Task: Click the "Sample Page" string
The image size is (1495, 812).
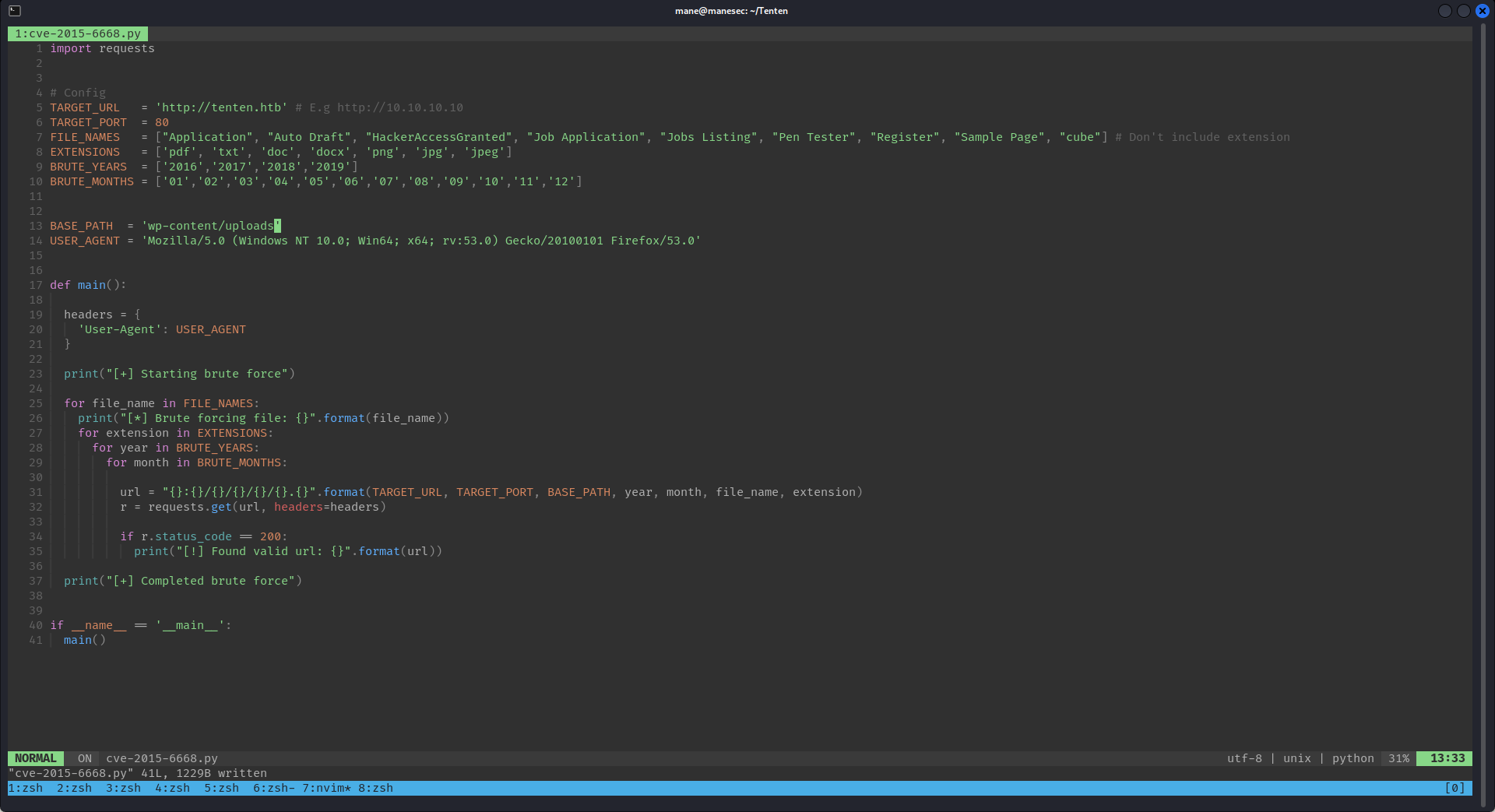Action: [x=1000, y=137]
